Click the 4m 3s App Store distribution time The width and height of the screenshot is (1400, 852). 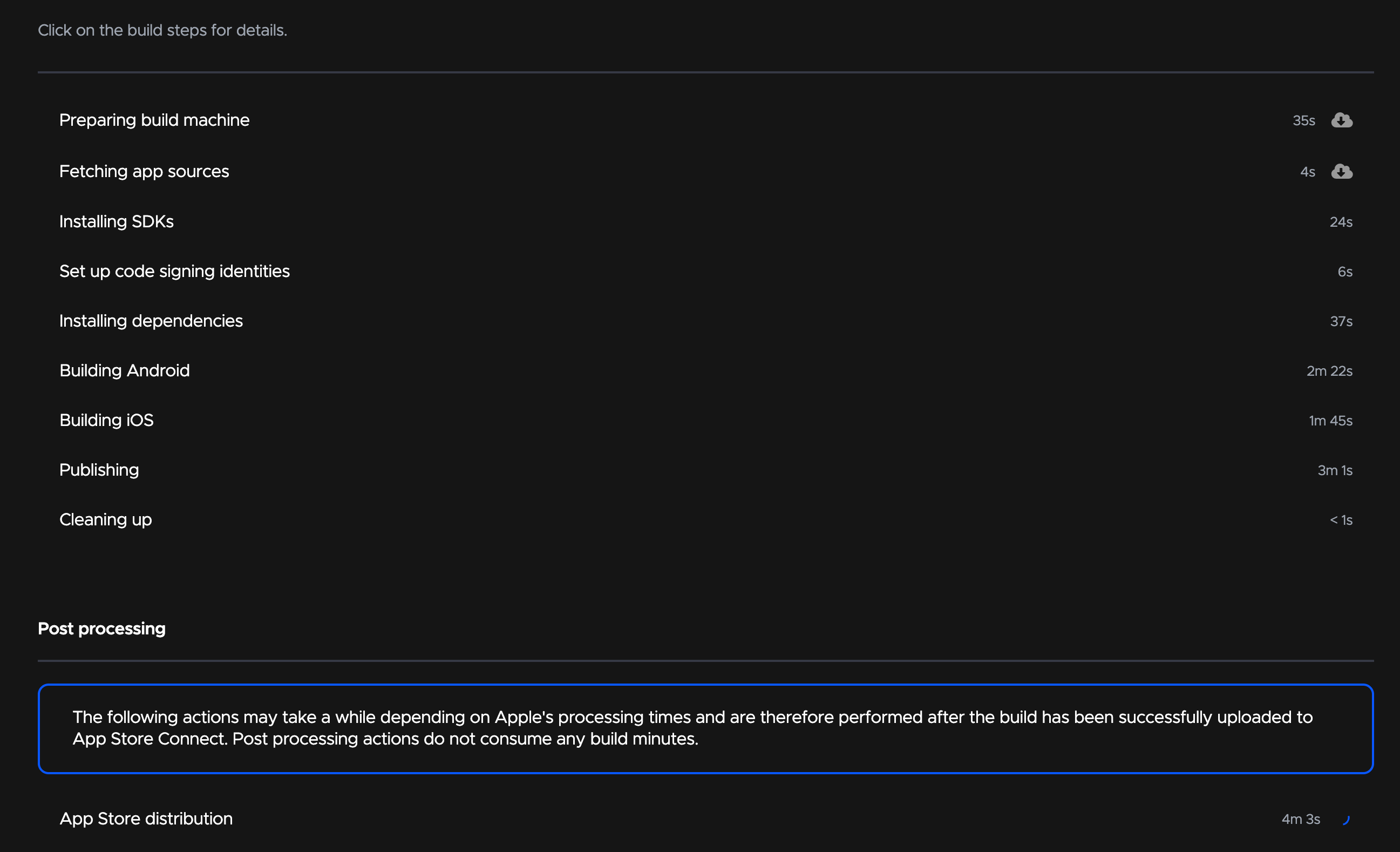coord(1300,819)
